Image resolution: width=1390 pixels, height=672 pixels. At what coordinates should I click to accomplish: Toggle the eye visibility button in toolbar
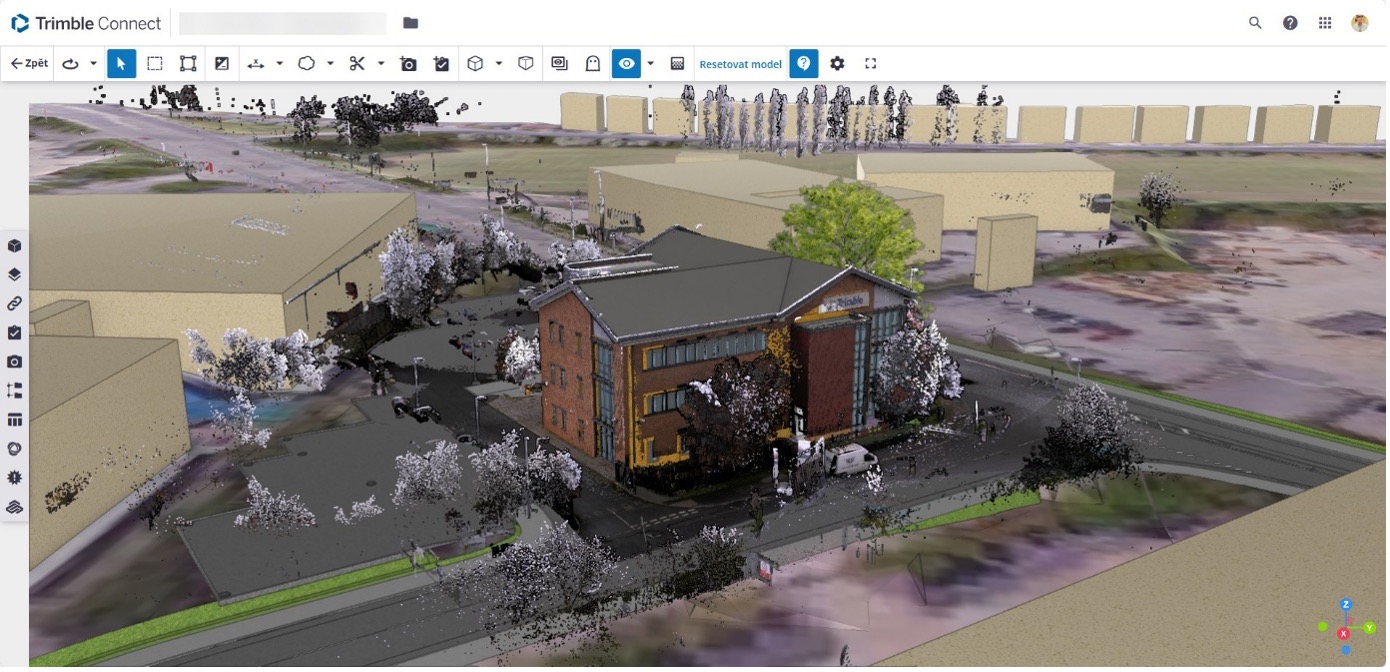[x=626, y=64]
